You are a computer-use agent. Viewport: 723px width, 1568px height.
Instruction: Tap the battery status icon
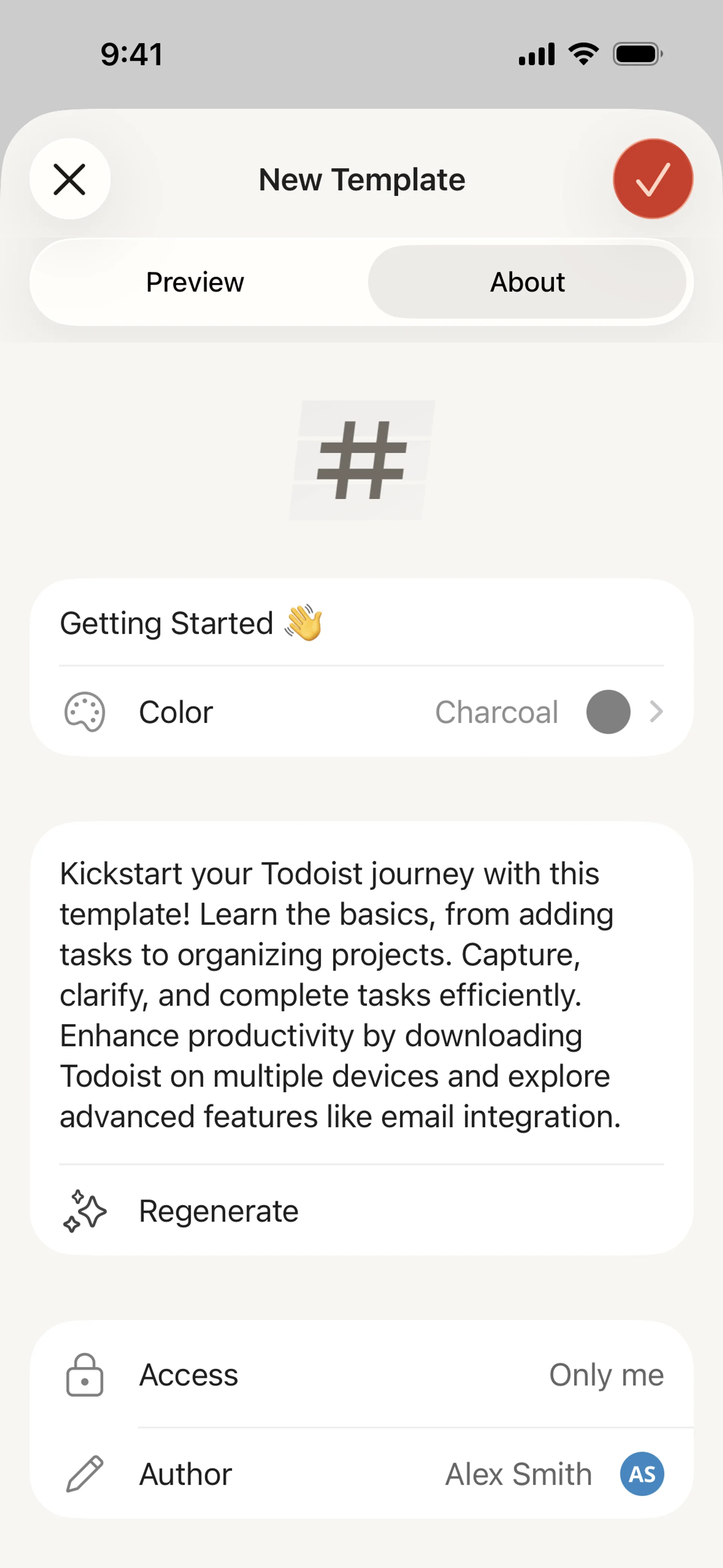[637, 53]
